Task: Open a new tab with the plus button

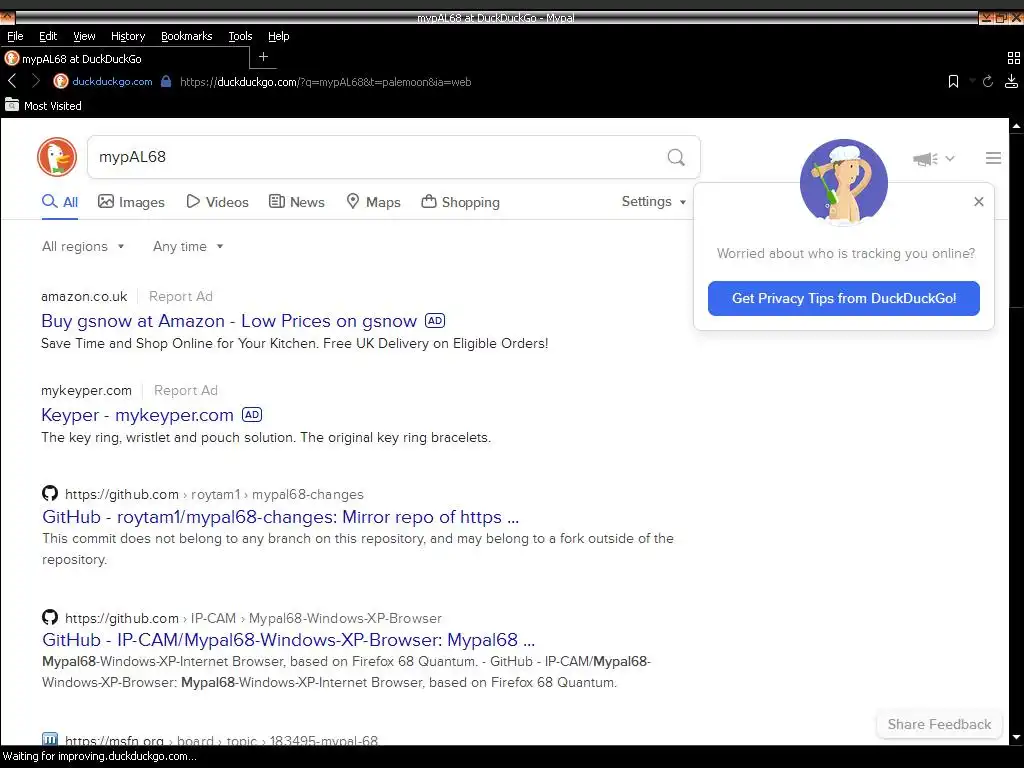Action: pos(263,57)
